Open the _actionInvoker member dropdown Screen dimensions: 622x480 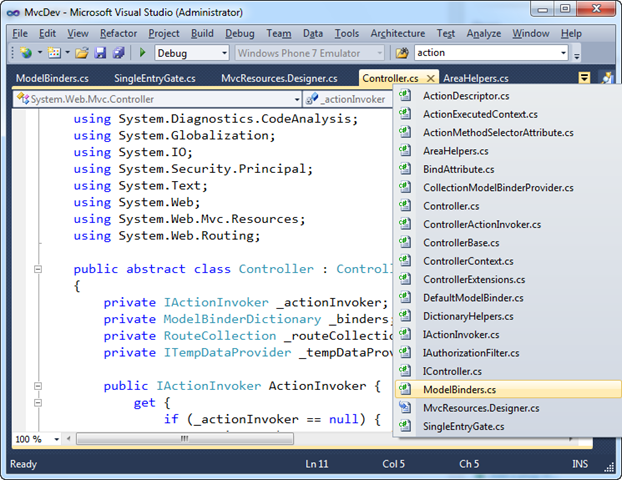click(x=348, y=99)
